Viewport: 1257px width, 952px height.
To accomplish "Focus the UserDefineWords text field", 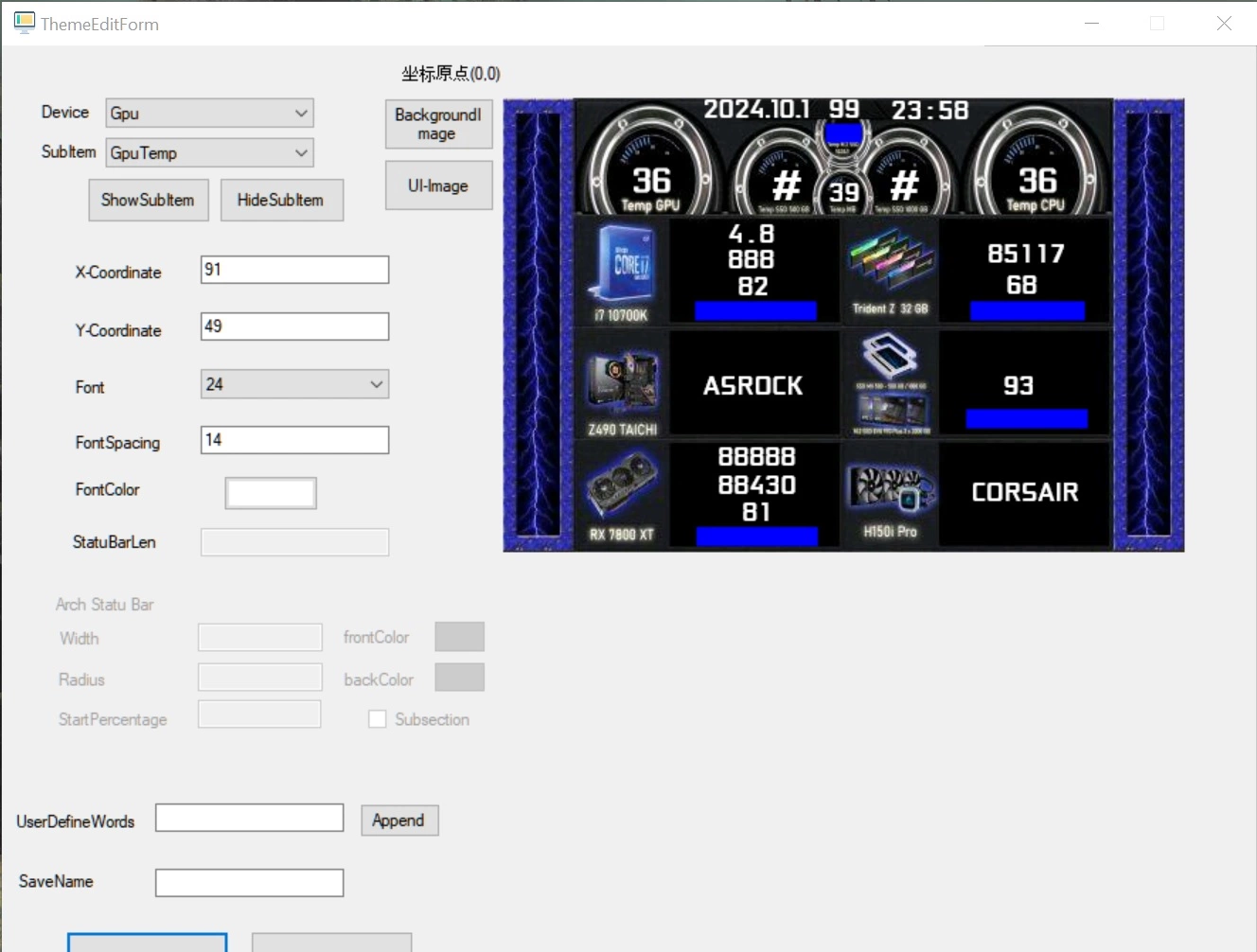I will (249, 818).
